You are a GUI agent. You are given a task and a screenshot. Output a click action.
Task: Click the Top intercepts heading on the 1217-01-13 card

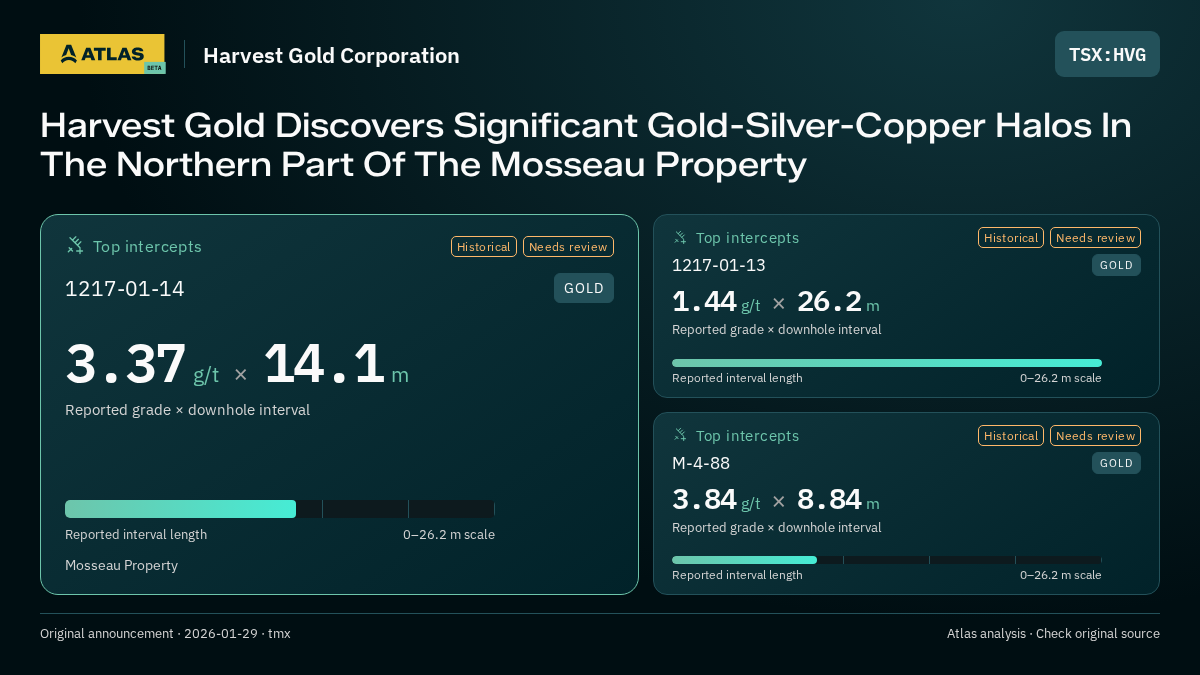[747, 238]
